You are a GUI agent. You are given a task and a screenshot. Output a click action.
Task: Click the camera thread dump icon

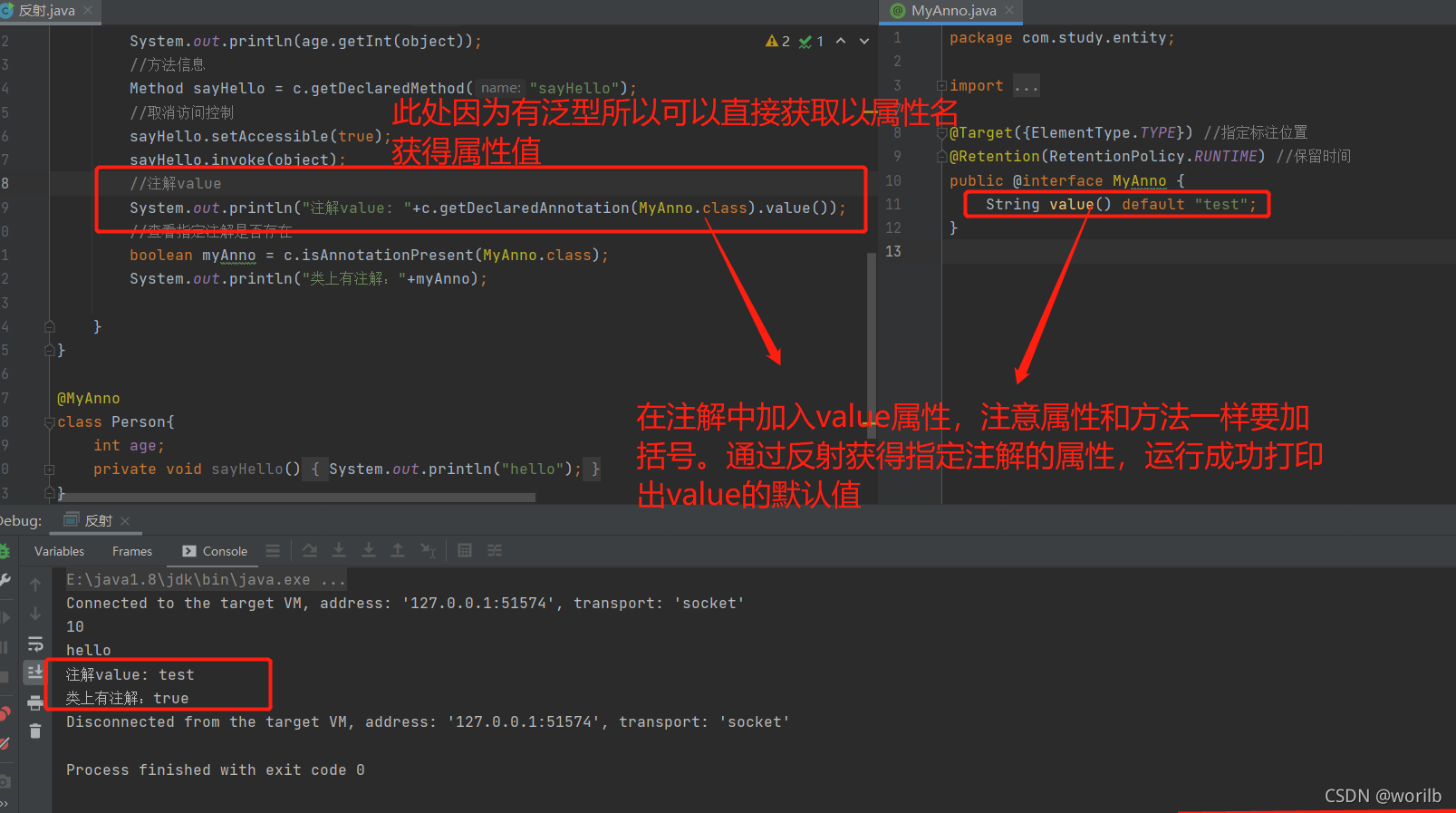[5, 780]
